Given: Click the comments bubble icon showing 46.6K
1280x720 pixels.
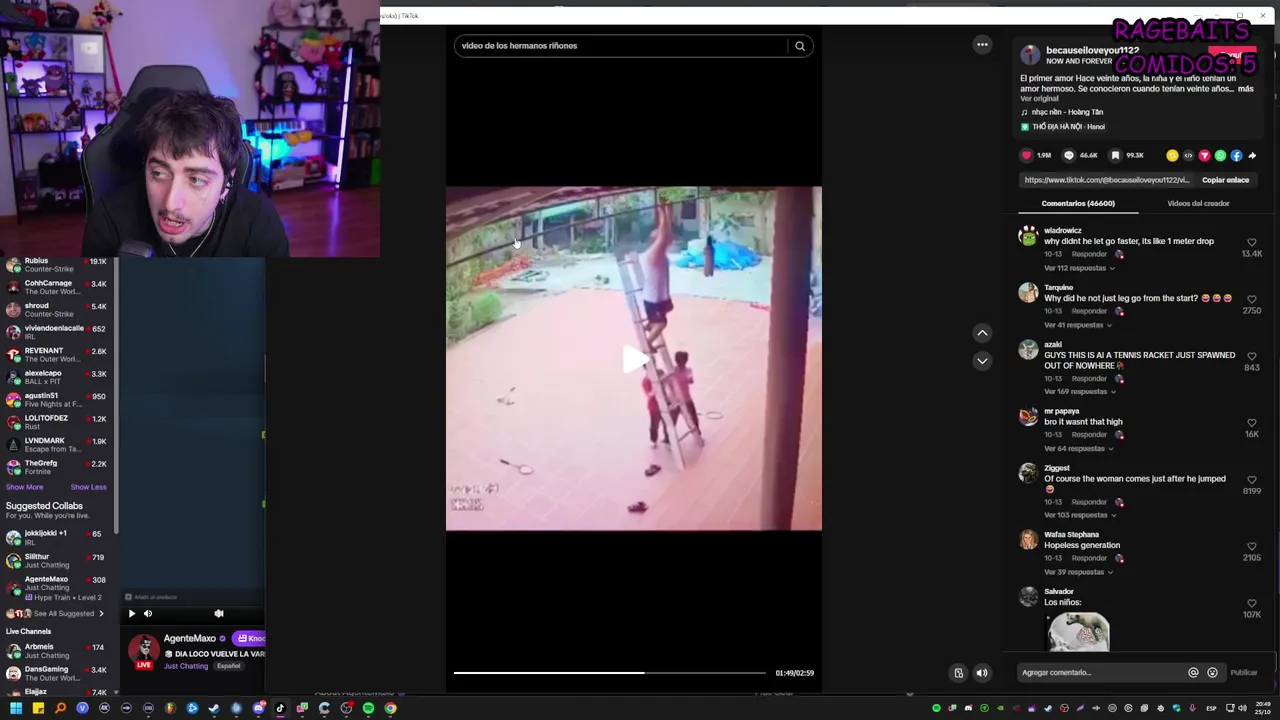Looking at the screenshot, I should pyautogui.click(x=1069, y=155).
